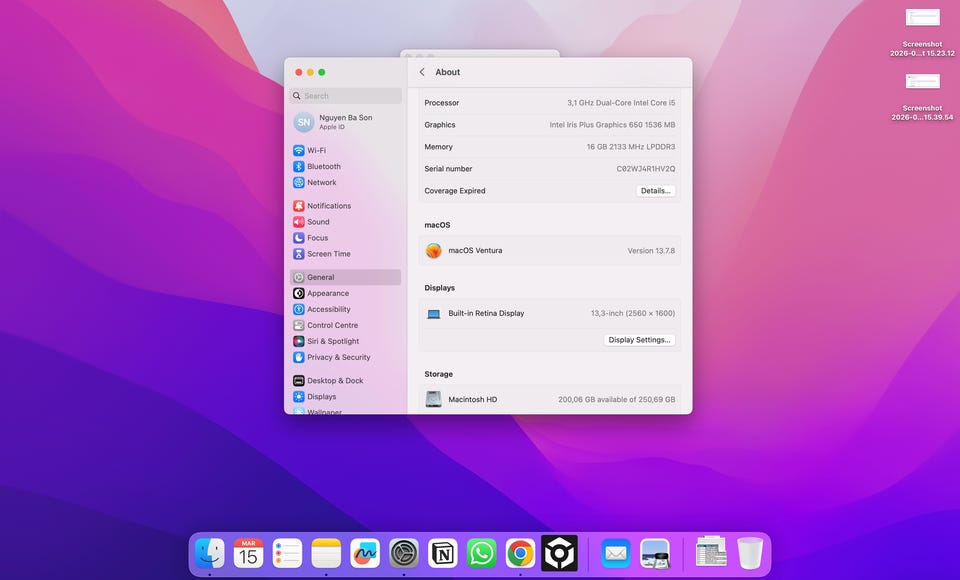Select Sound in settings sidebar

pyautogui.click(x=318, y=222)
